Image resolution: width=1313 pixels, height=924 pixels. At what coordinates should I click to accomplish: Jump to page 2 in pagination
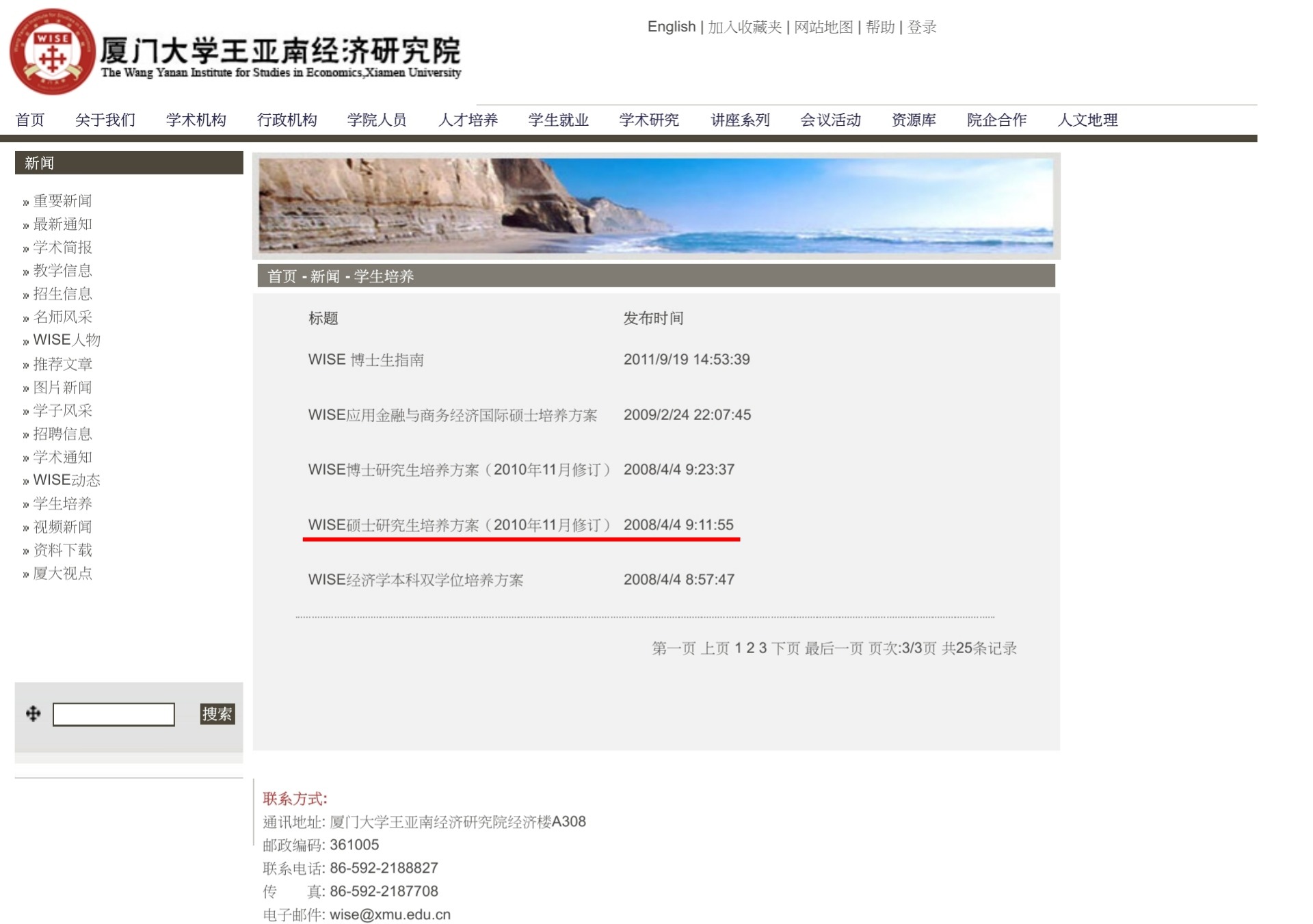750,648
